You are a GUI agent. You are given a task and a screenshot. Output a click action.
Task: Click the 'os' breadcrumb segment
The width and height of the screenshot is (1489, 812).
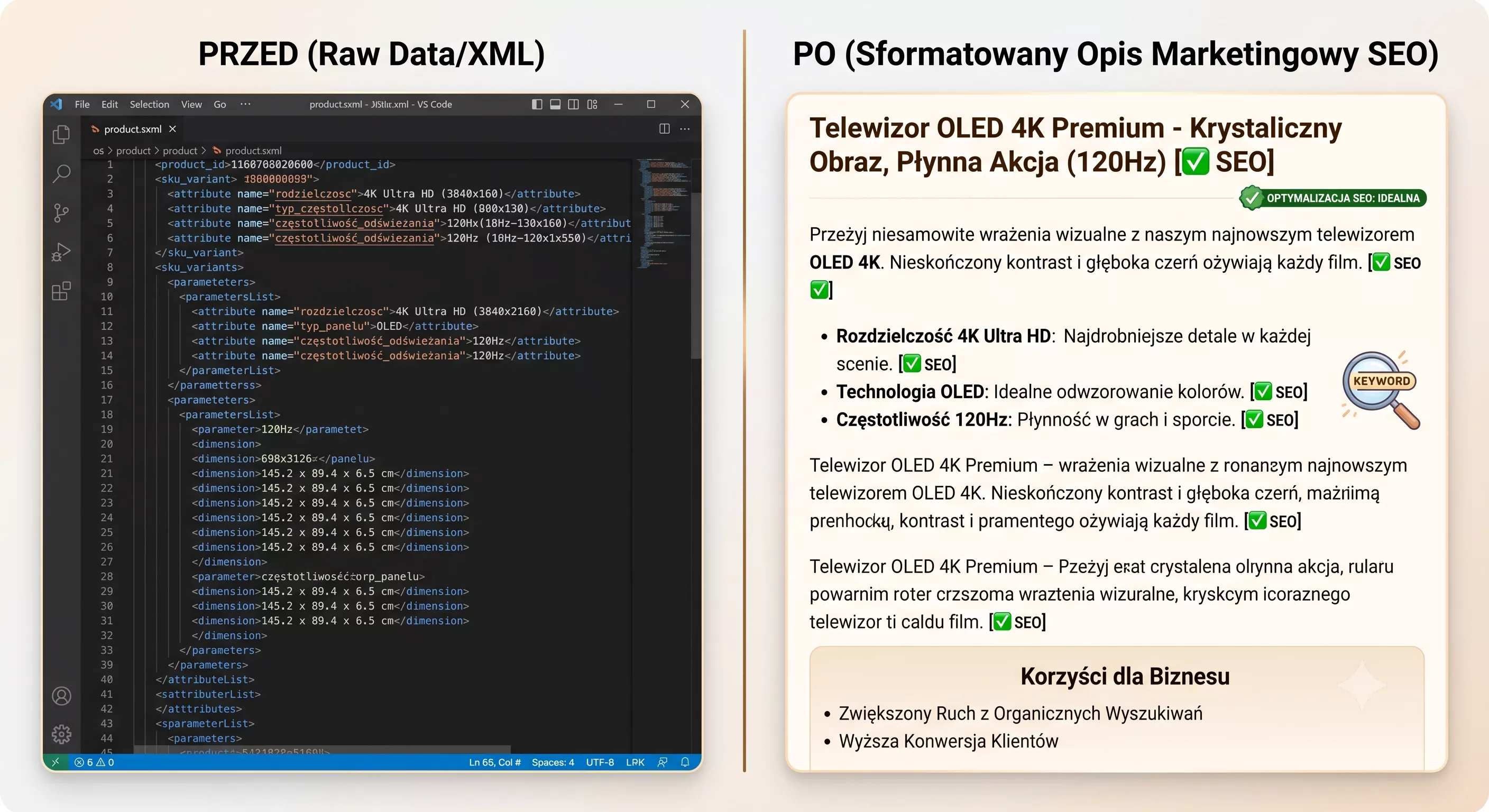tap(98, 151)
